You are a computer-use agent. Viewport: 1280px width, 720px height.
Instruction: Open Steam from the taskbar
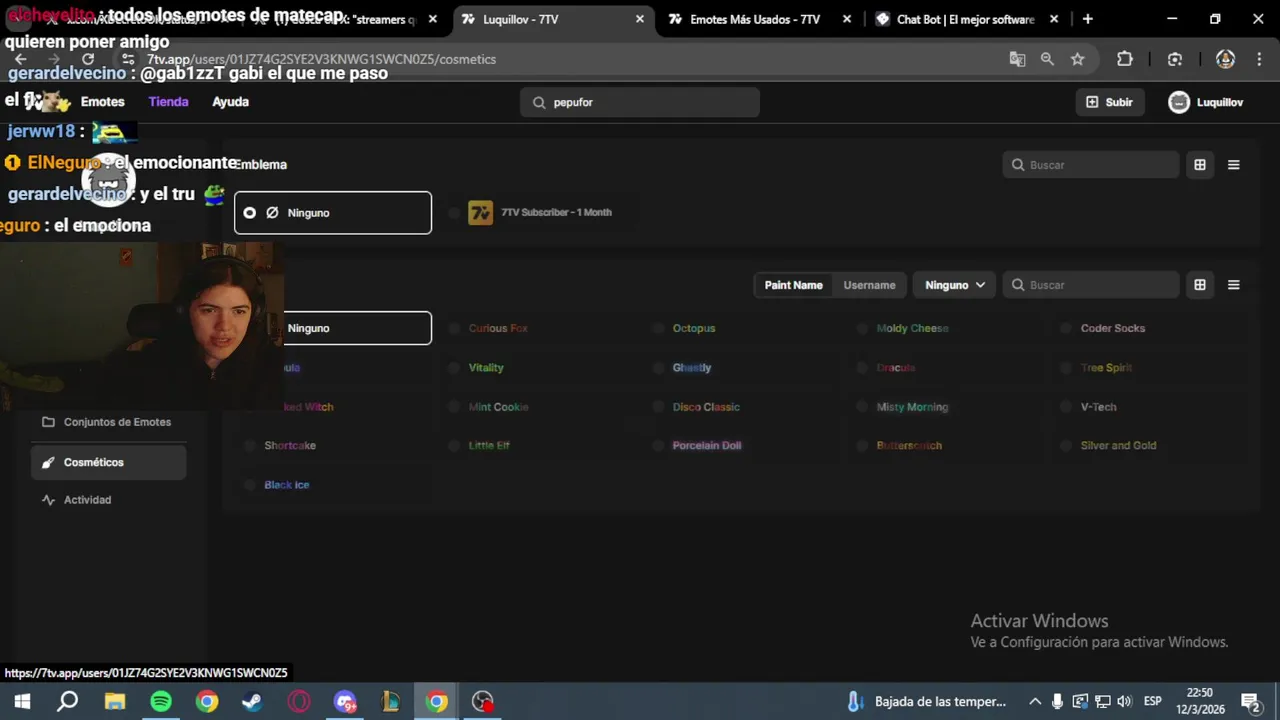tap(252, 701)
